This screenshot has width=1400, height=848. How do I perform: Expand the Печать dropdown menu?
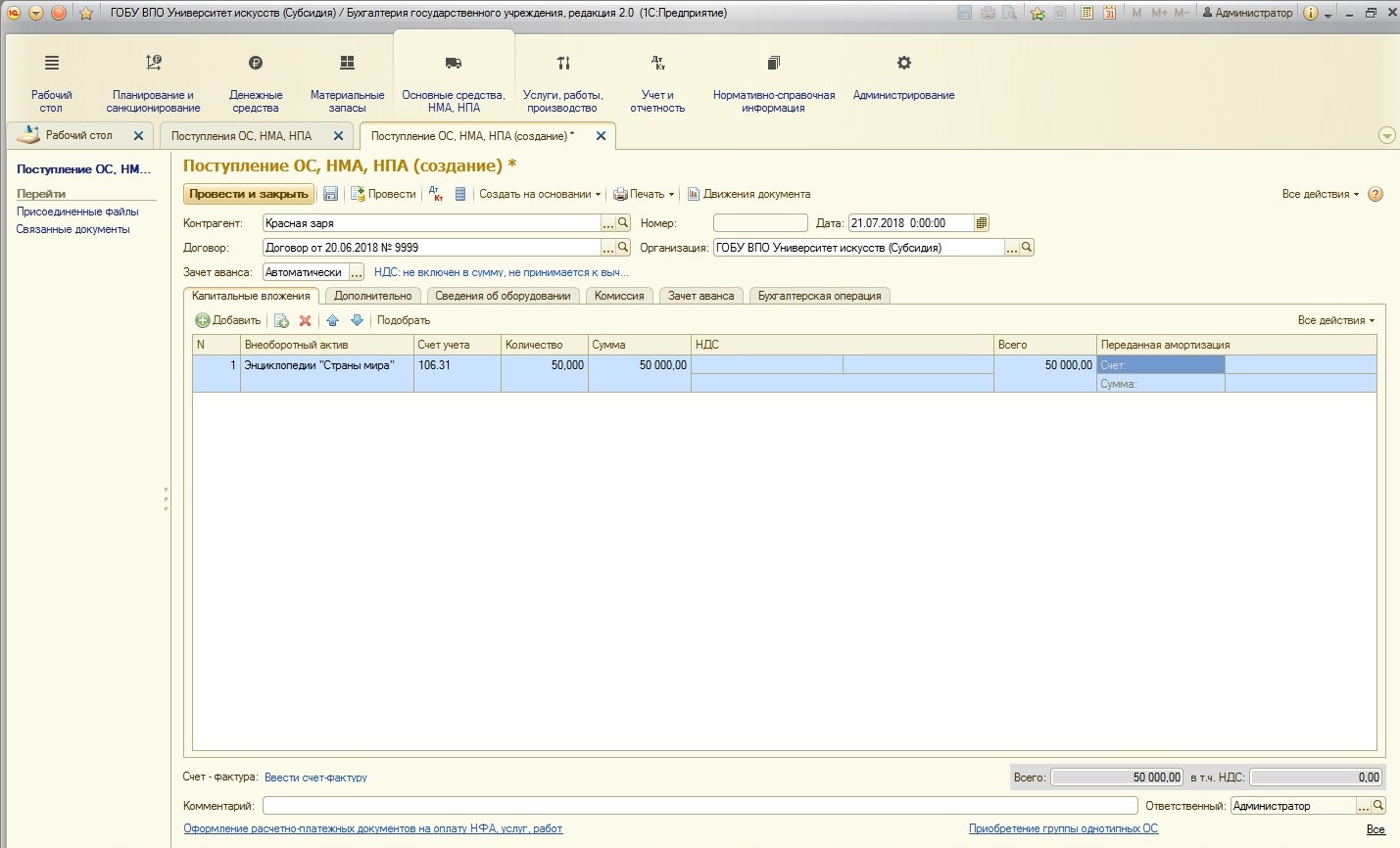645,194
